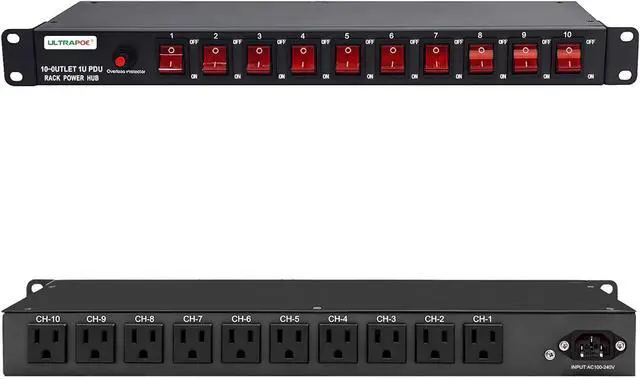This screenshot has width=640, height=379.
Task: Push the red Overload Protector button
Action: click(120, 61)
